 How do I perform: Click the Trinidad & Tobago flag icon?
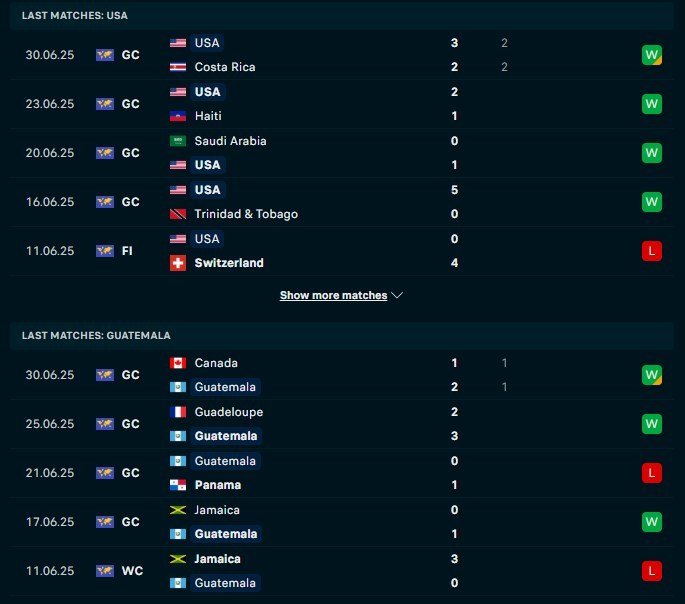click(178, 214)
